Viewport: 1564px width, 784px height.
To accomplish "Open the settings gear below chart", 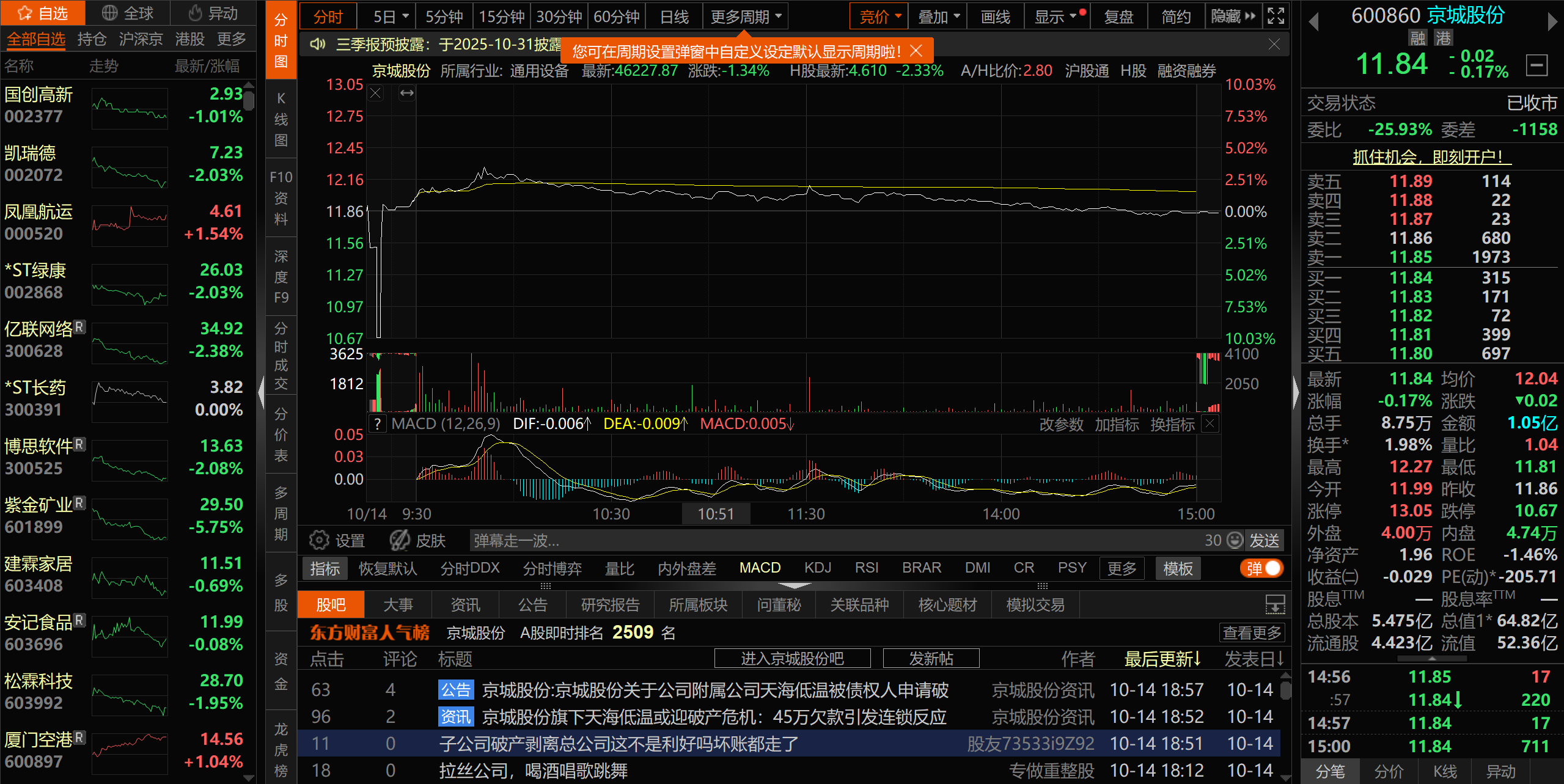I will 319,540.
